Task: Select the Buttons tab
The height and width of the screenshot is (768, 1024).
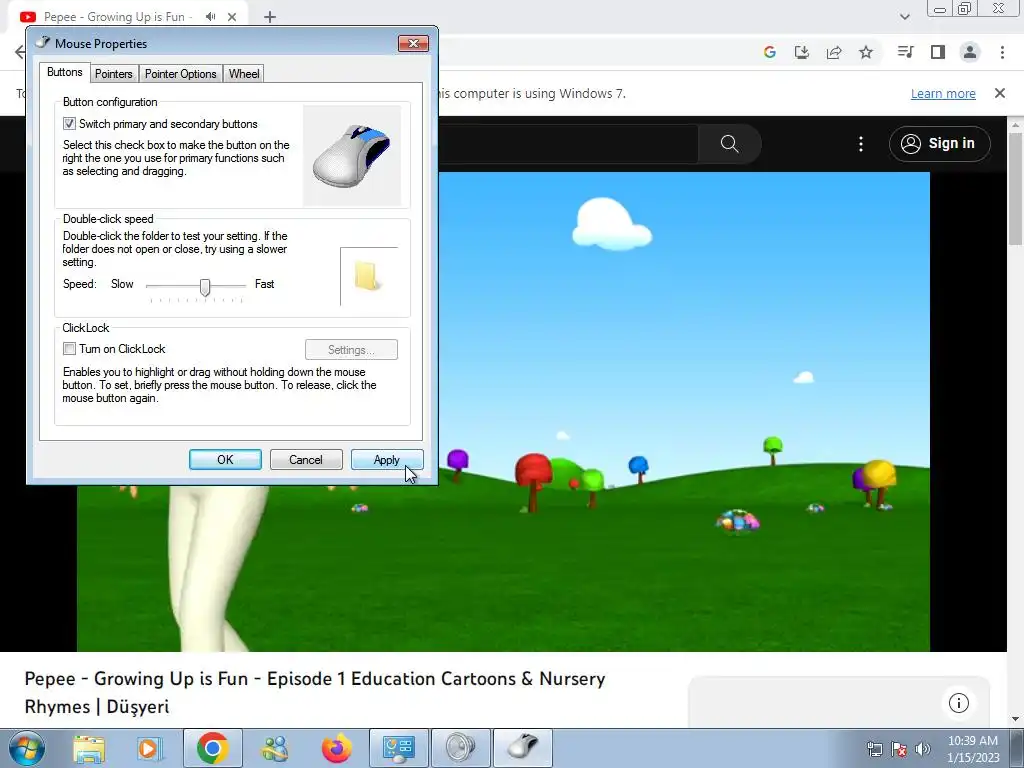Action: 65,72
